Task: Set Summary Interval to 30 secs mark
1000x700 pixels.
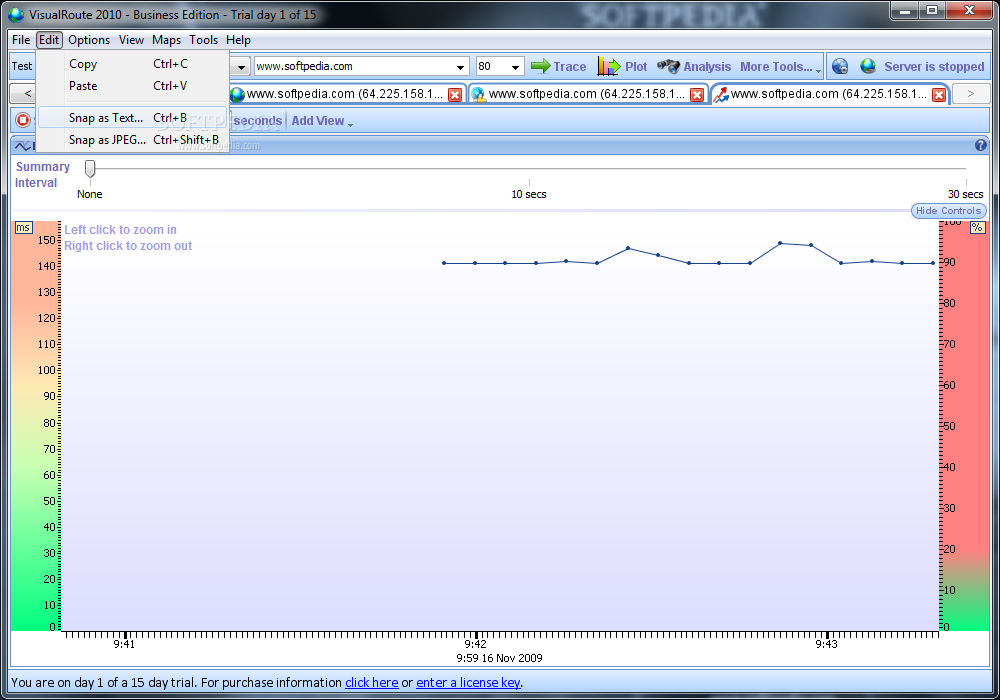Action: coord(966,182)
